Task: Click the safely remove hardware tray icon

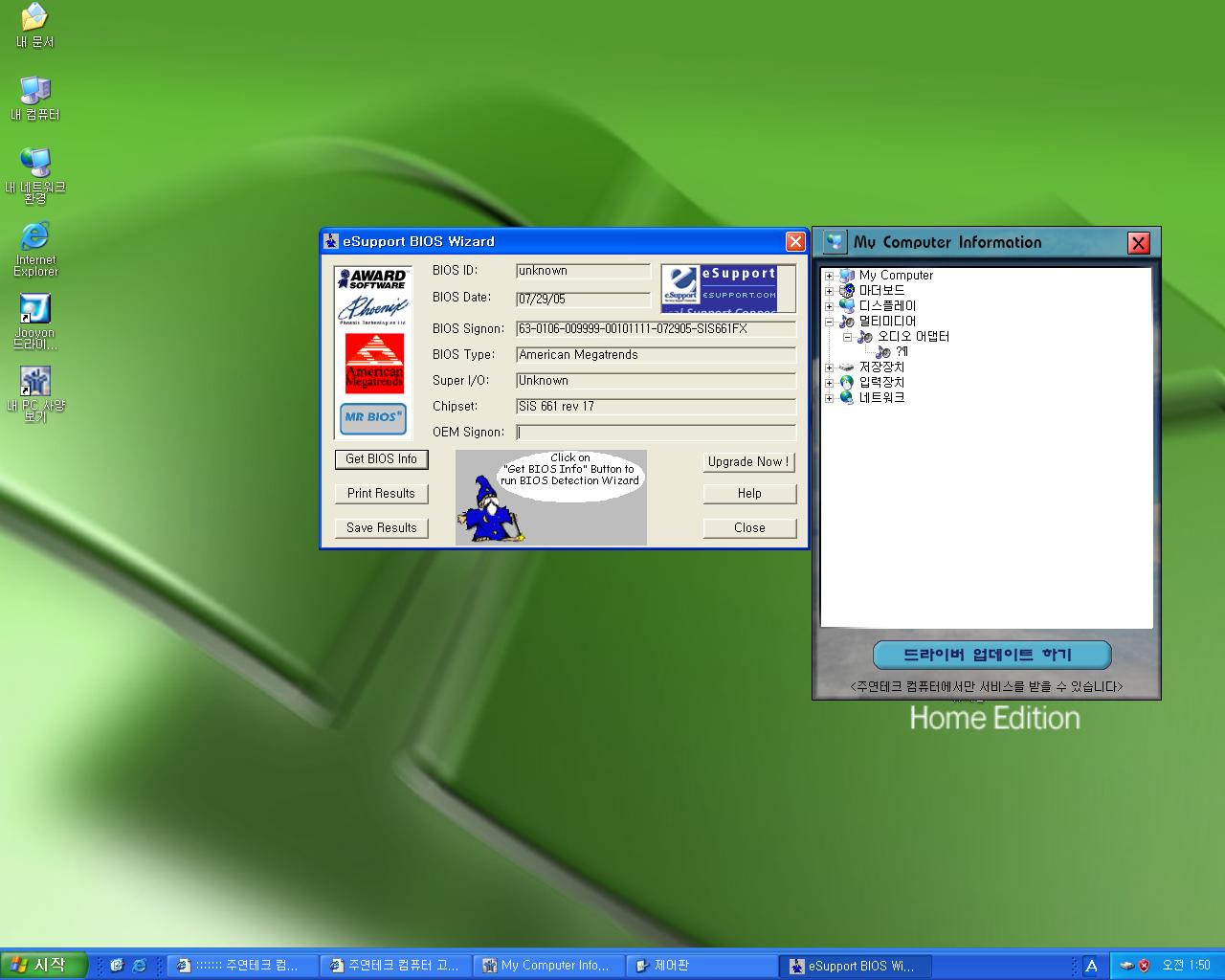Action: tap(1126, 966)
